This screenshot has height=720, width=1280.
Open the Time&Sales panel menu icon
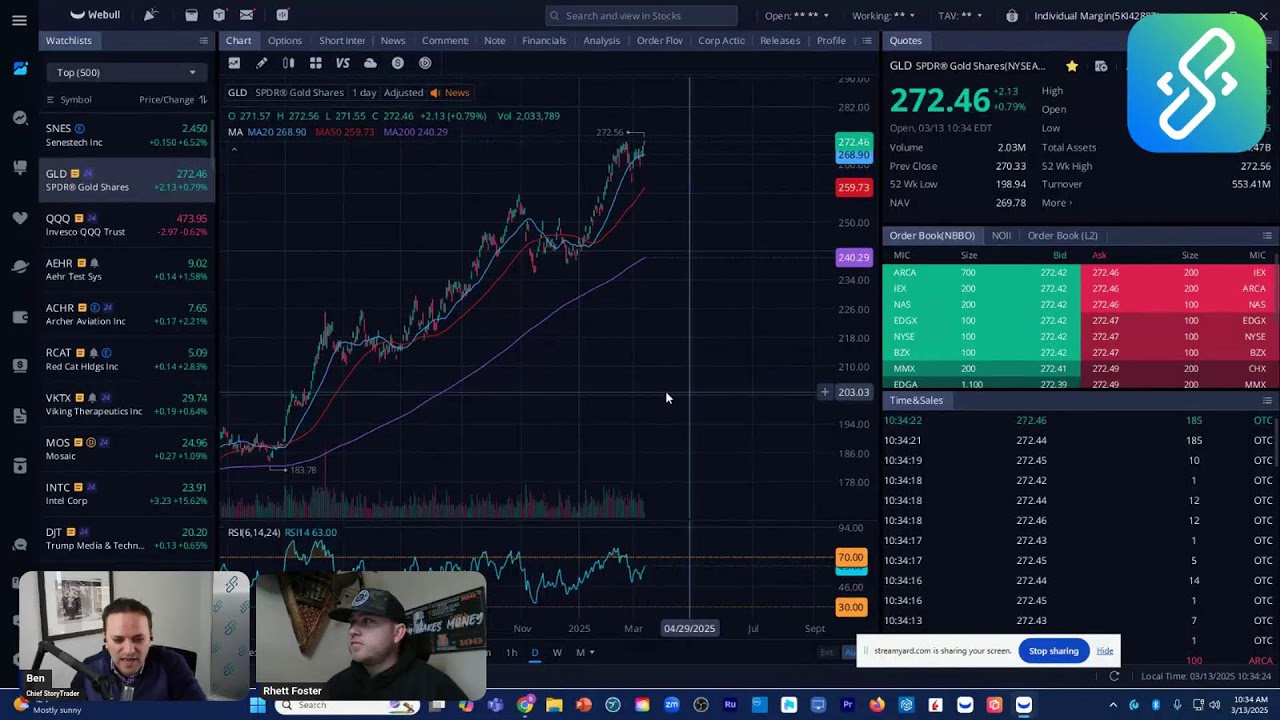(x=1267, y=401)
